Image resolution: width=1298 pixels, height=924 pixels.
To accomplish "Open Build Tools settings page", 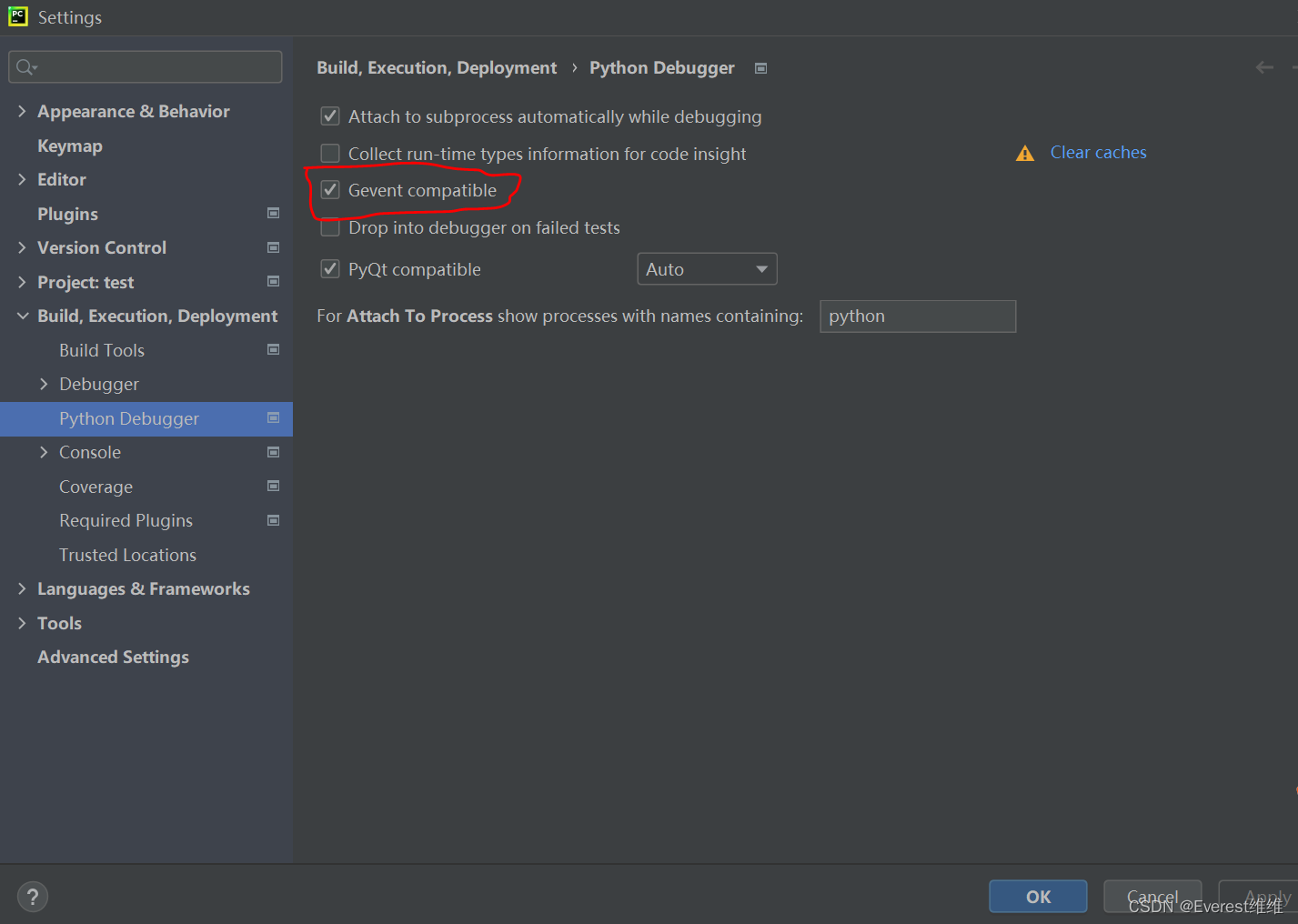I will pyautogui.click(x=102, y=350).
